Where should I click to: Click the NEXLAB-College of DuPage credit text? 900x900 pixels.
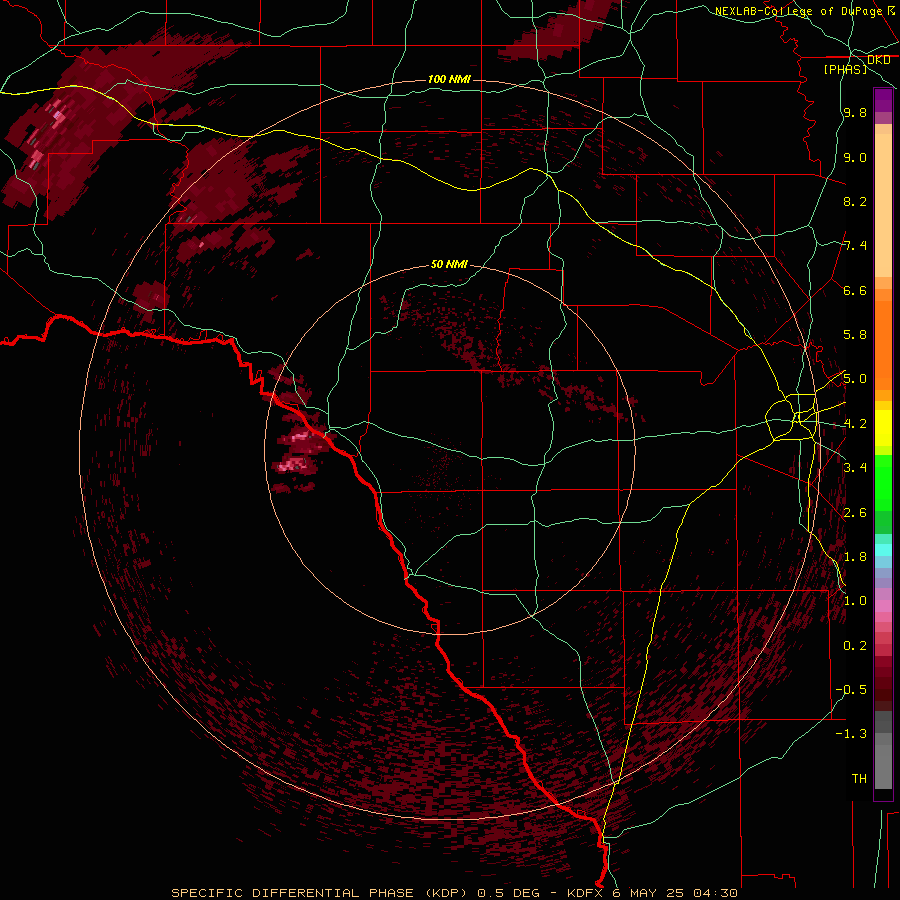point(804,11)
